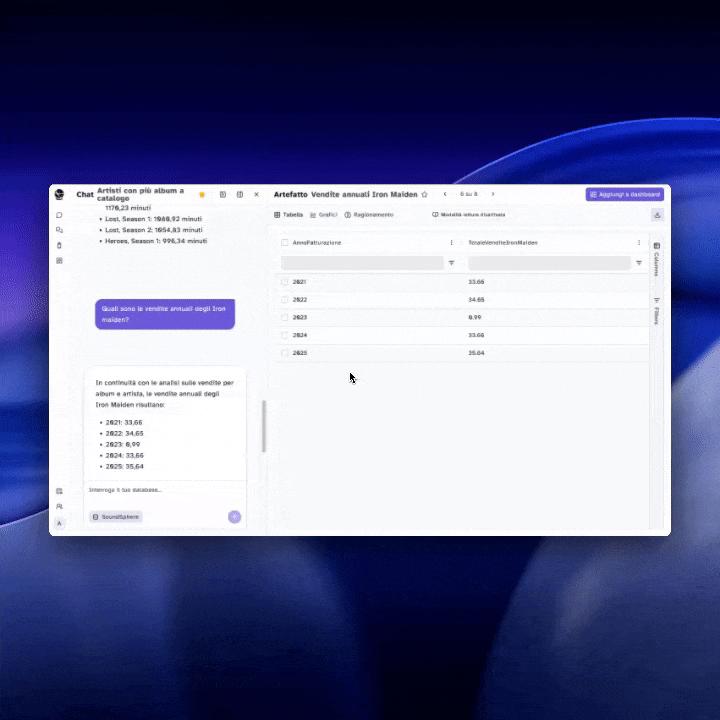
Task: Select the 2025 row checkbox
Action: click(285, 353)
